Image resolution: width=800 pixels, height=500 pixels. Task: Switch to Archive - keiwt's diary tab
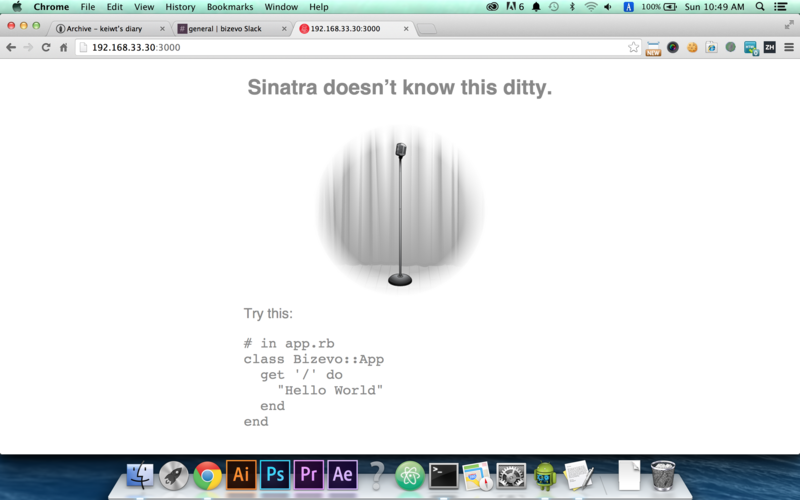pos(110,29)
